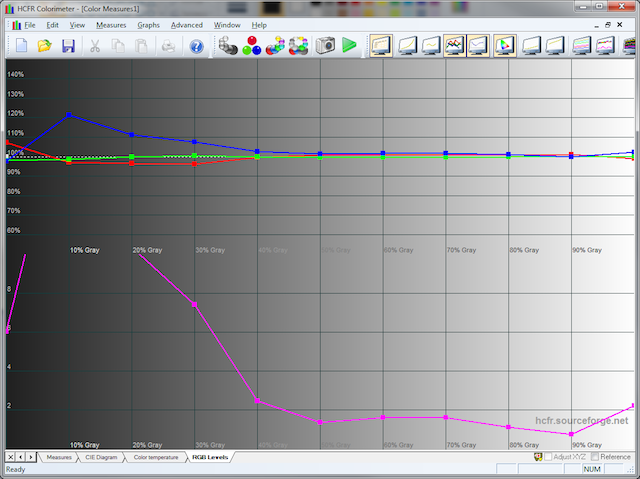The width and height of the screenshot is (640, 479).
Task: Measure gray scale using the gray spheres icon
Action: [228, 45]
